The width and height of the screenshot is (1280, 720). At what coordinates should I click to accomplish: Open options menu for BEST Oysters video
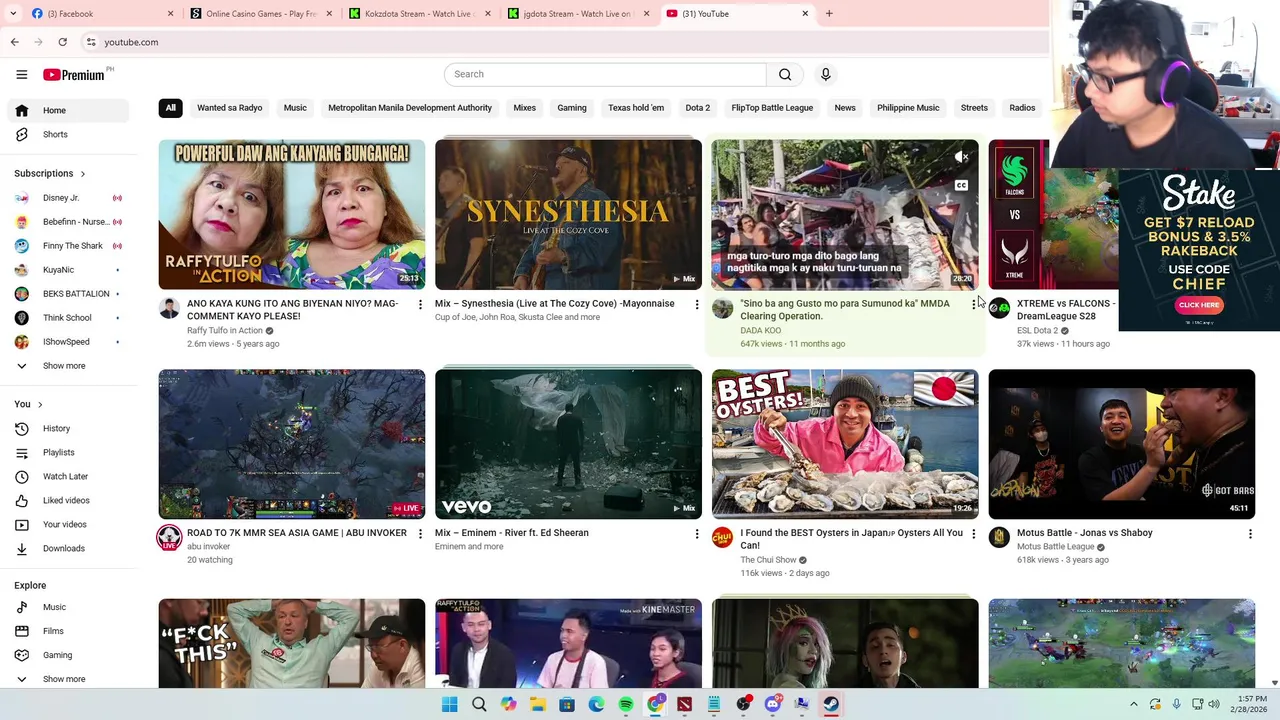974,534
